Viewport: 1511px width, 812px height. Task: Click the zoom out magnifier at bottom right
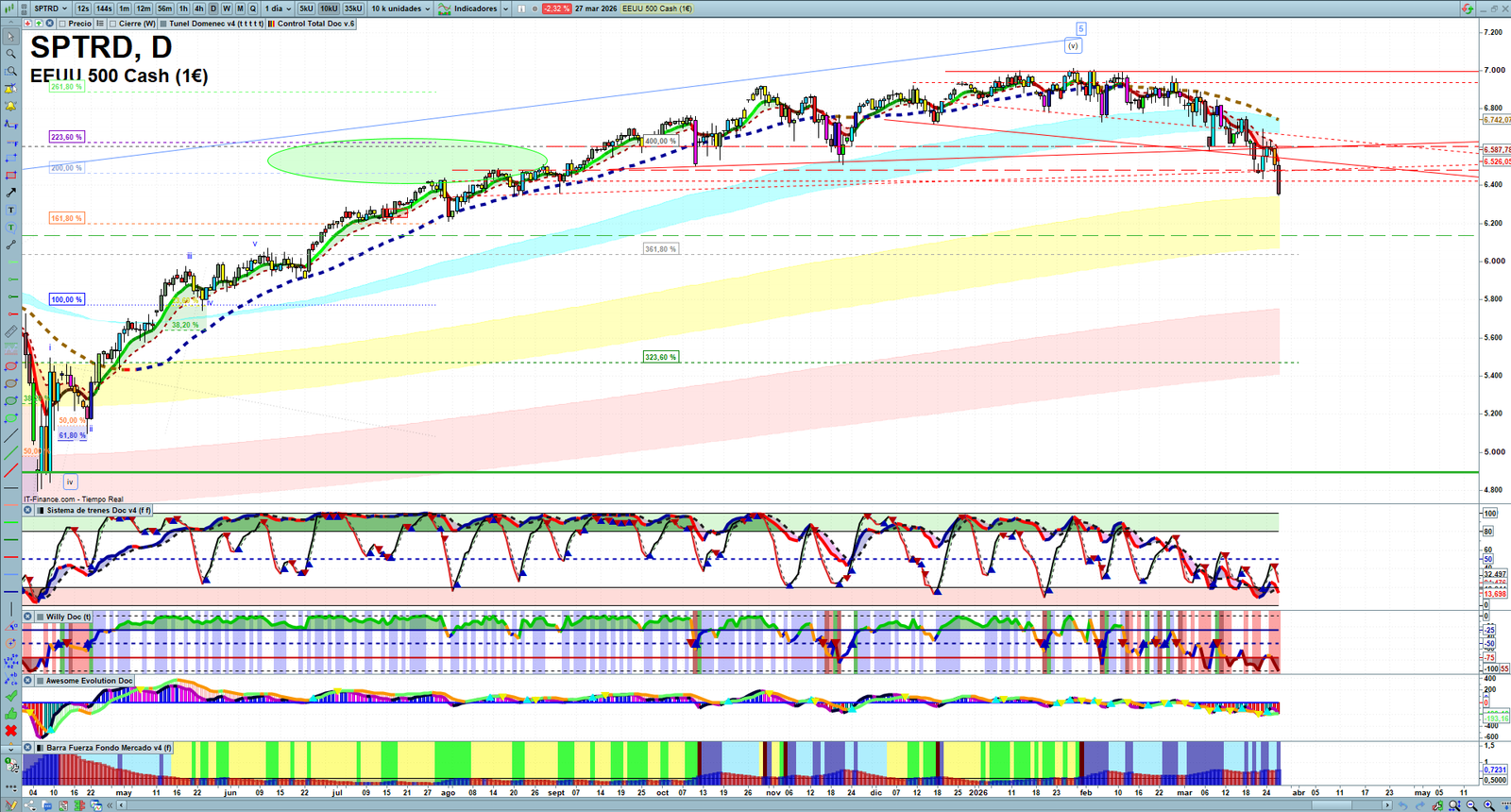click(x=1471, y=805)
